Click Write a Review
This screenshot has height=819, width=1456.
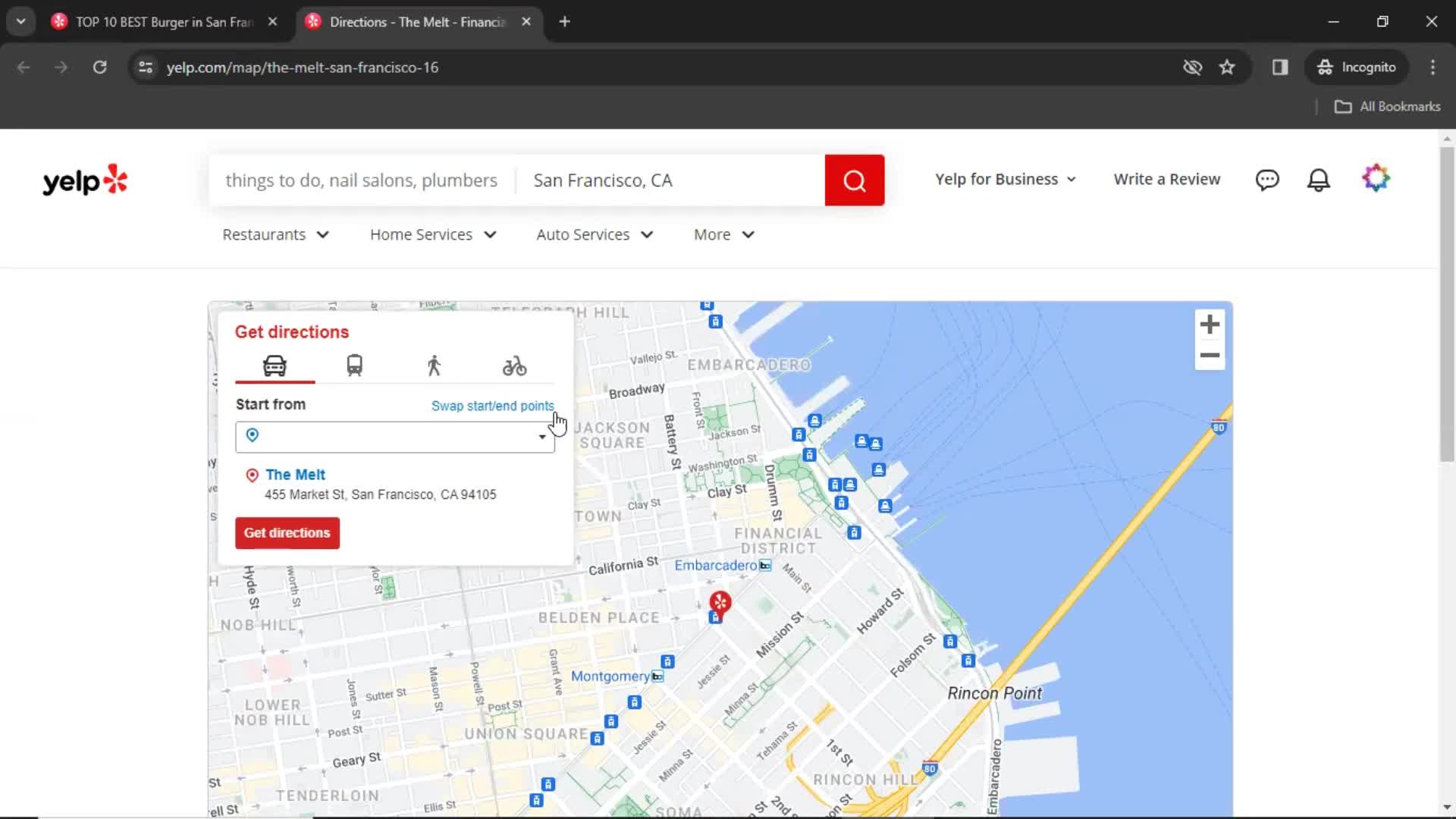click(x=1167, y=180)
